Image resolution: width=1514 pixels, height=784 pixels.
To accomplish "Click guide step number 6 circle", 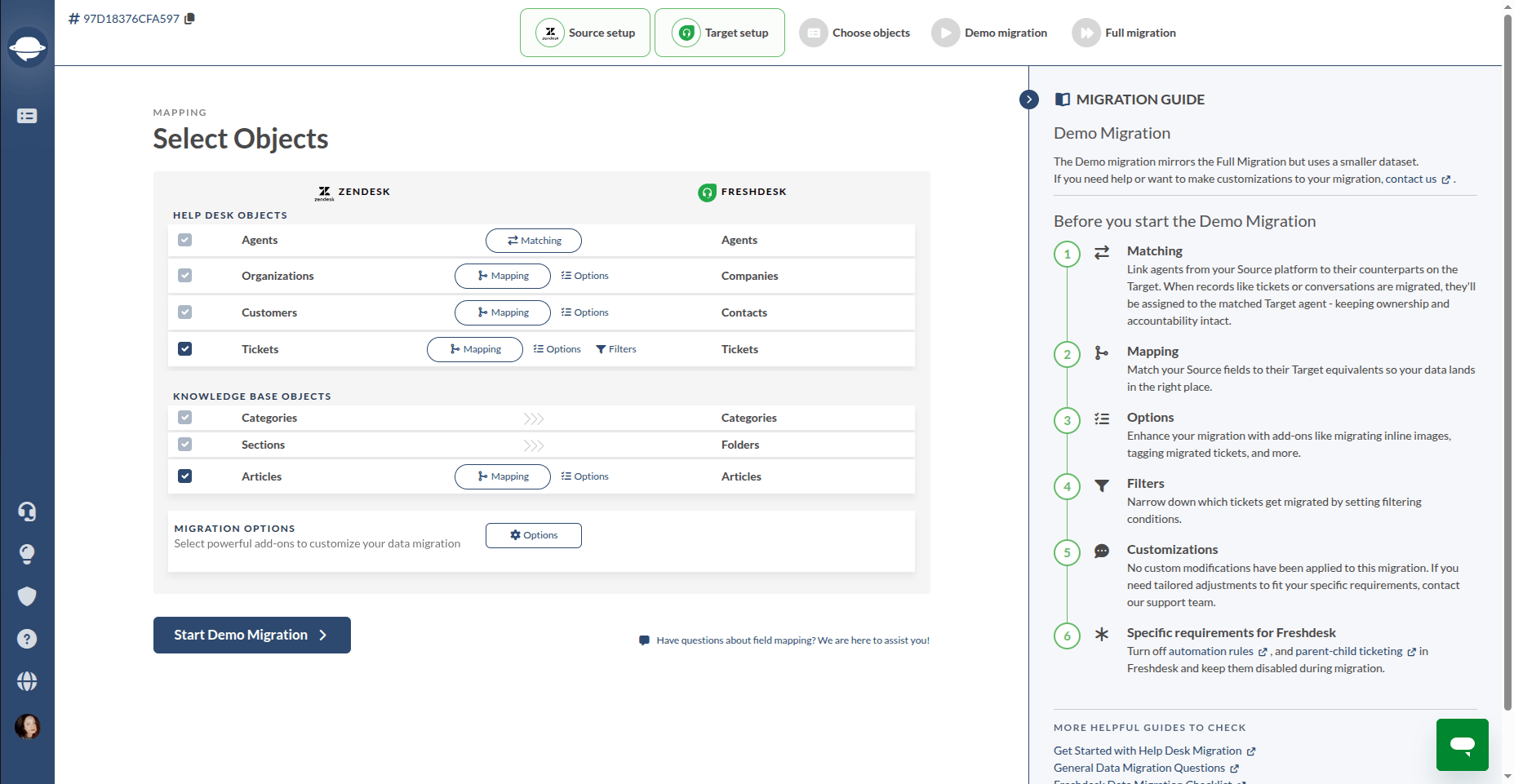I will pyautogui.click(x=1067, y=636).
